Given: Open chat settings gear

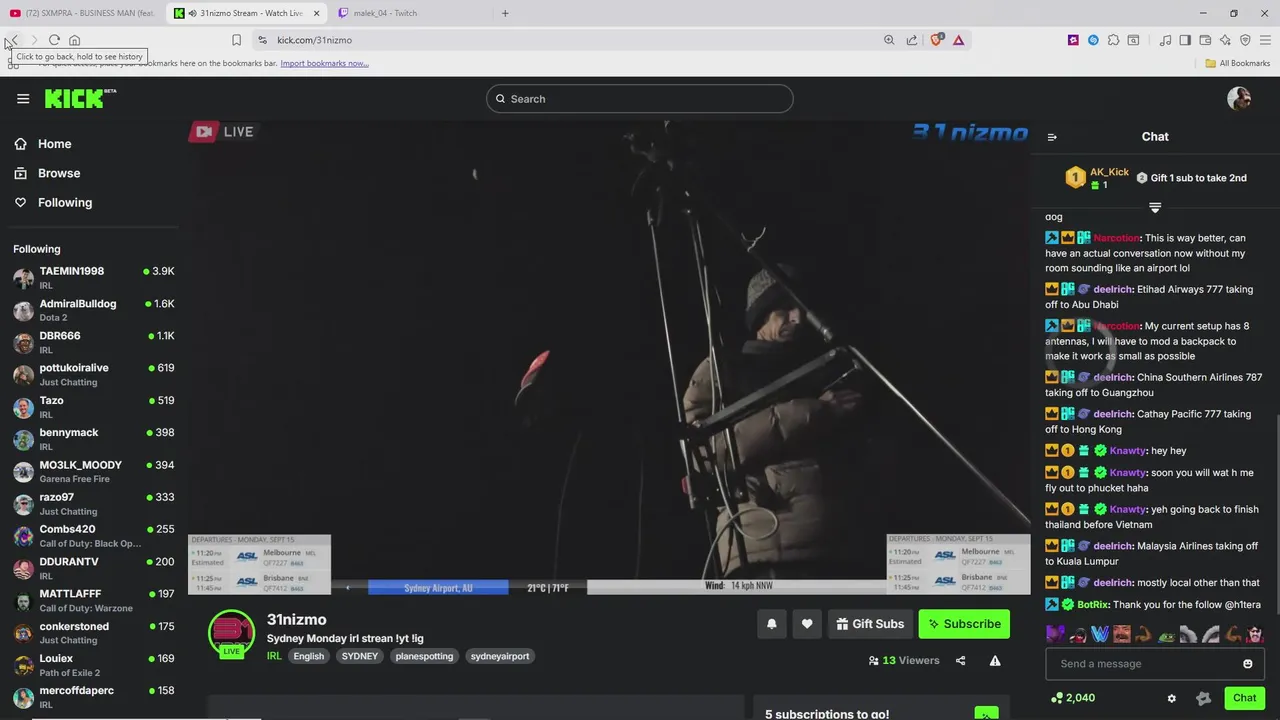Looking at the screenshot, I should point(1172,698).
